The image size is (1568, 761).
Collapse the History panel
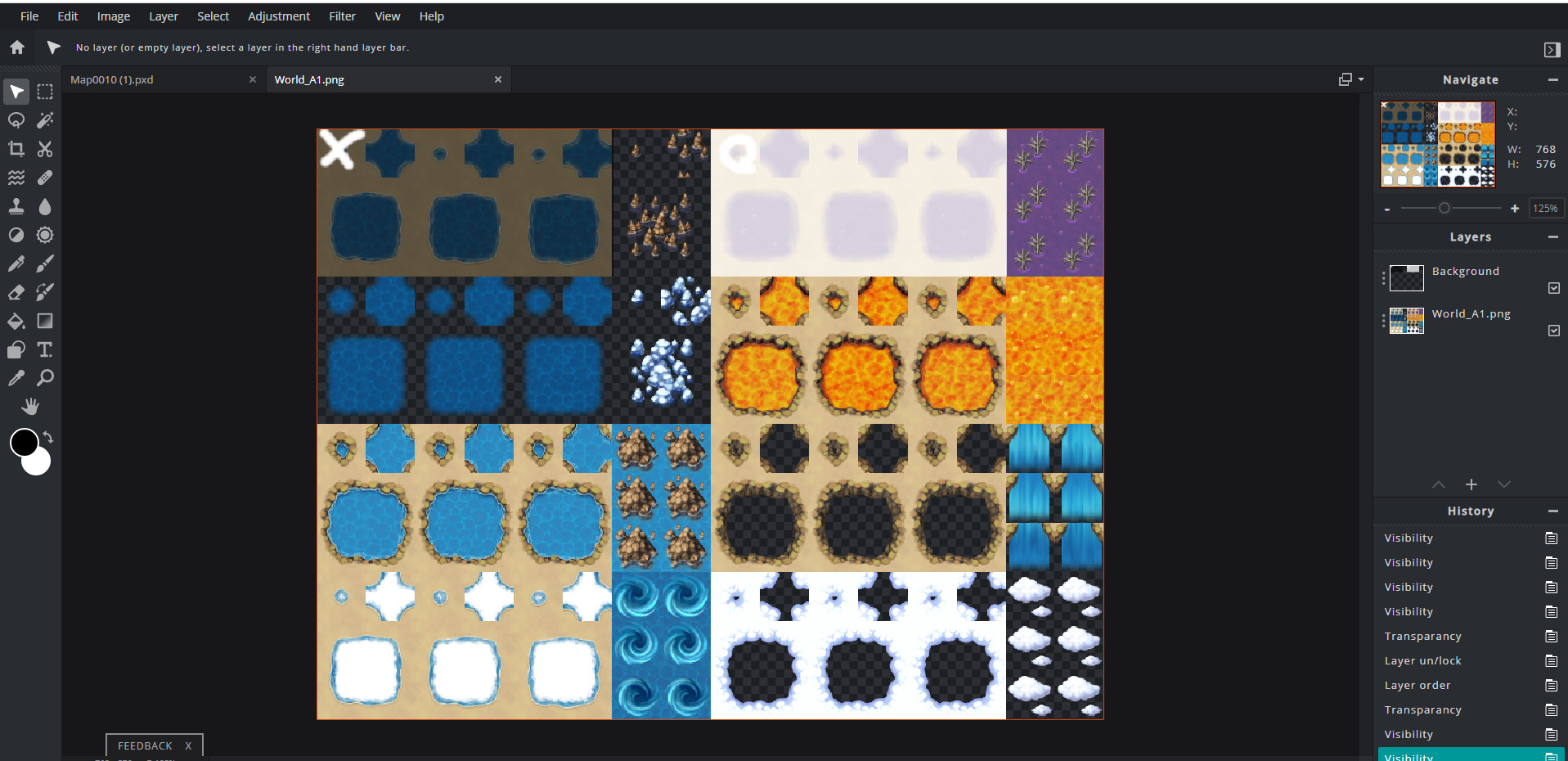[1552, 511]
